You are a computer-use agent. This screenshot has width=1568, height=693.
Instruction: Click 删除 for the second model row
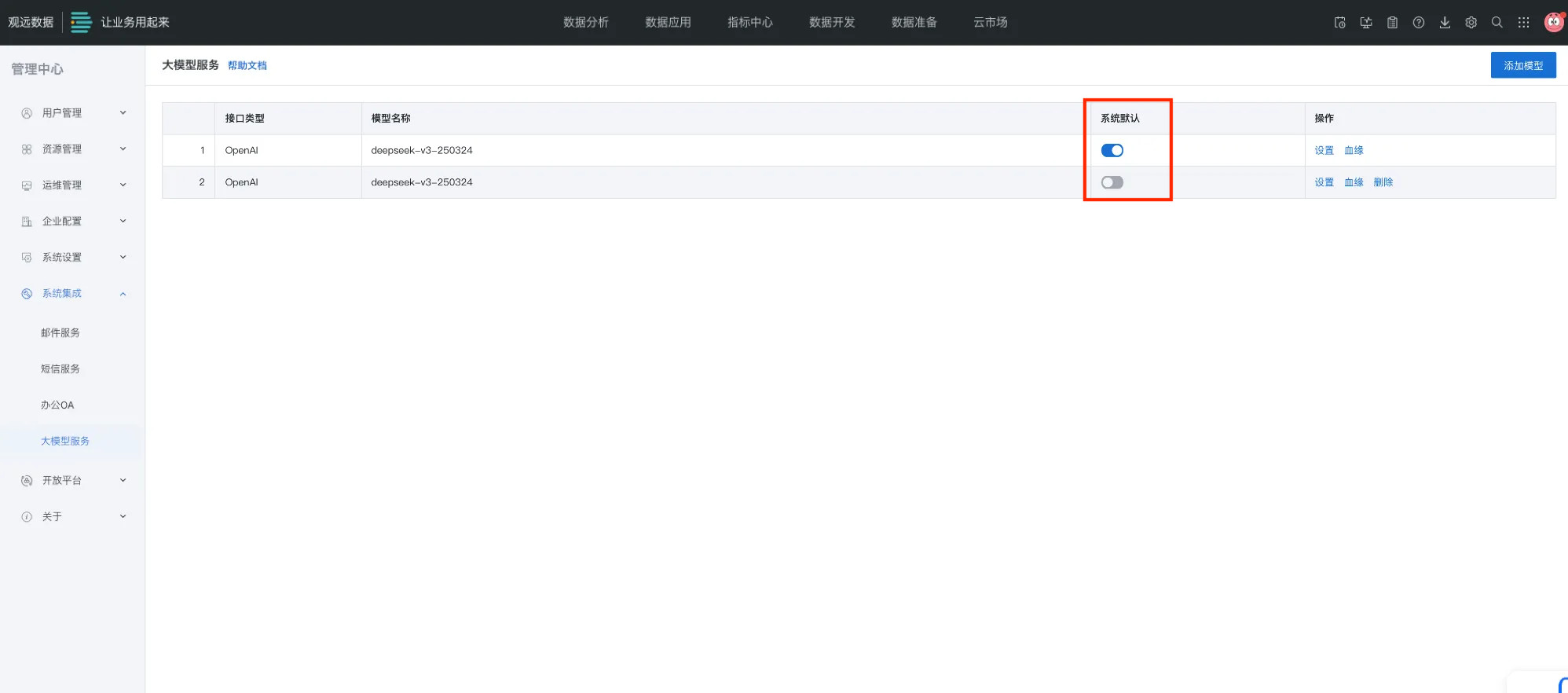pyautogui.click(x=1383, y=182)
